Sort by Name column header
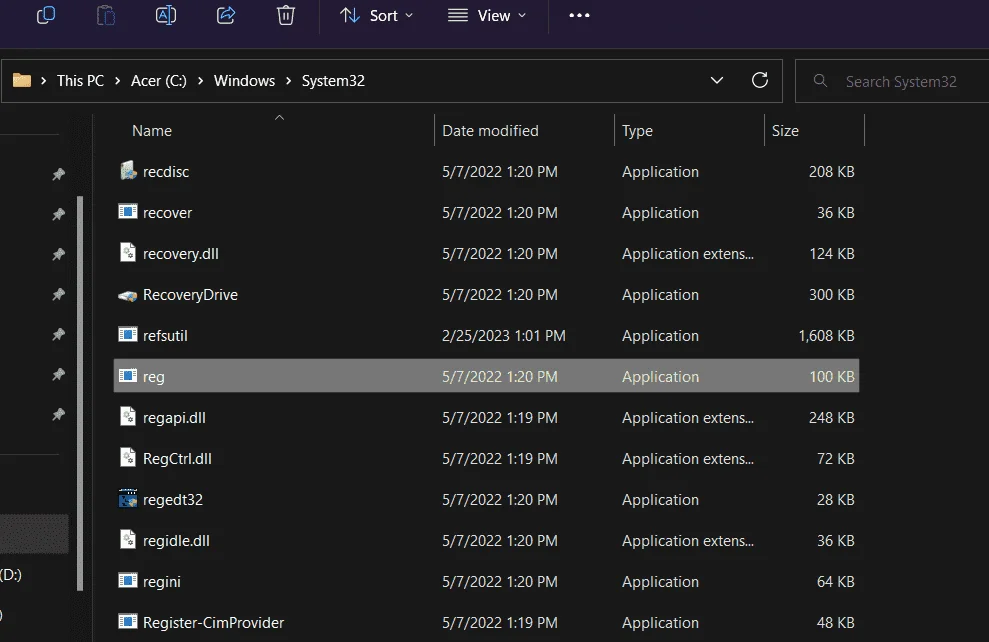The image size is (989, 642). coord(151,131)
